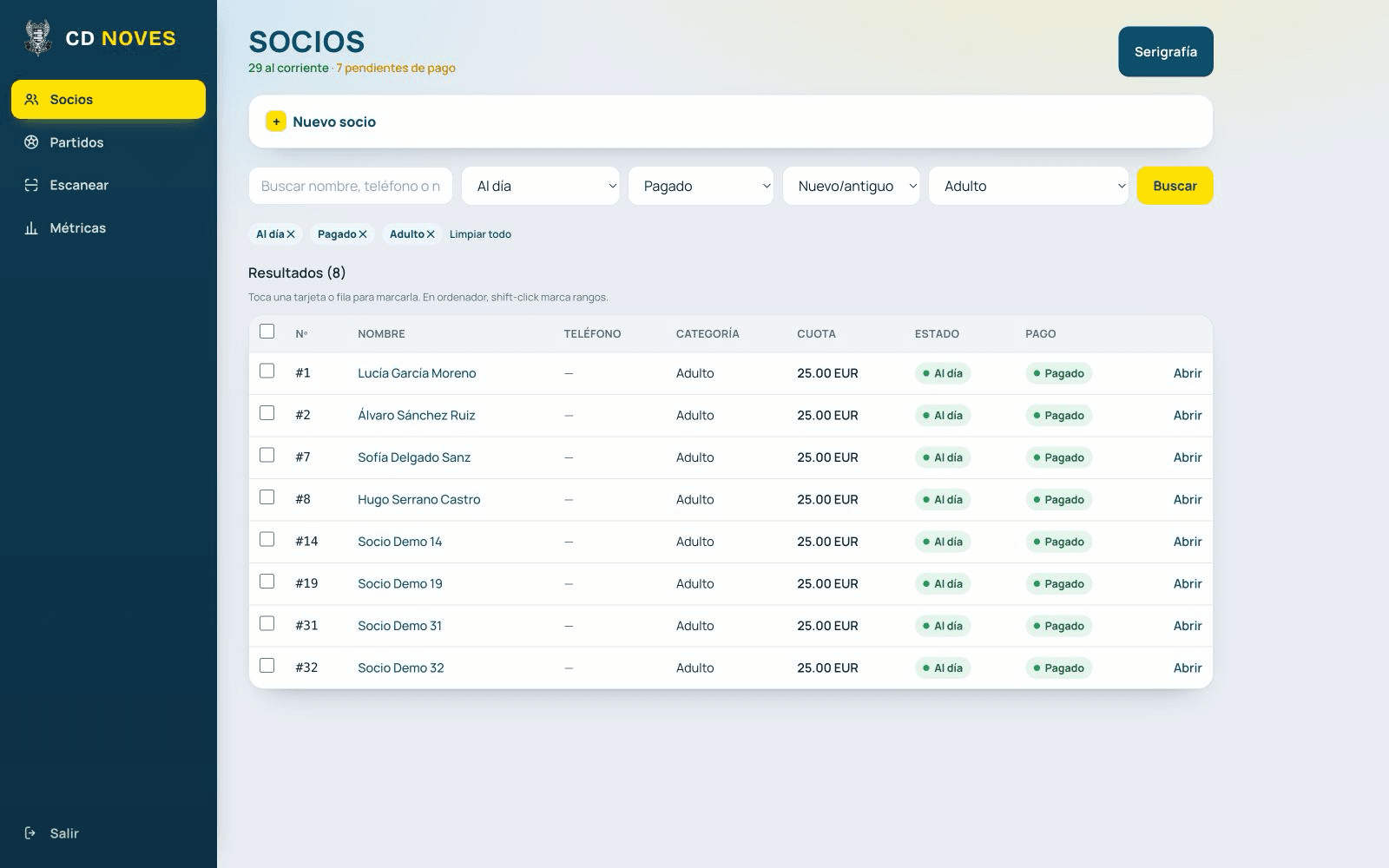Click the Métricas bar chart icon
Screen dimensions: 1389x868
coord(31,228)
